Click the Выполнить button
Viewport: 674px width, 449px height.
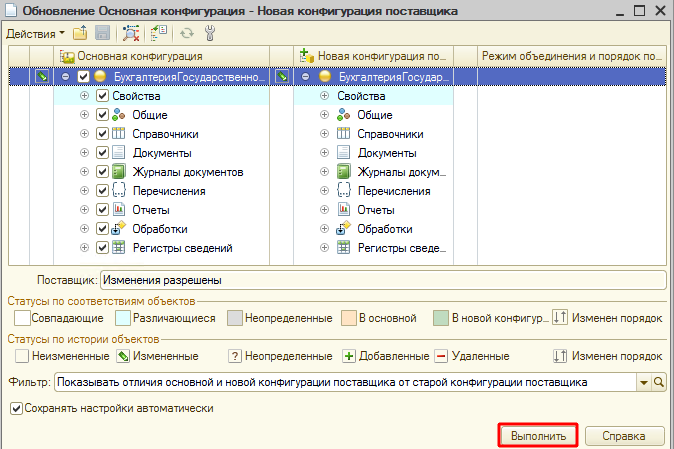click(538, 436)
